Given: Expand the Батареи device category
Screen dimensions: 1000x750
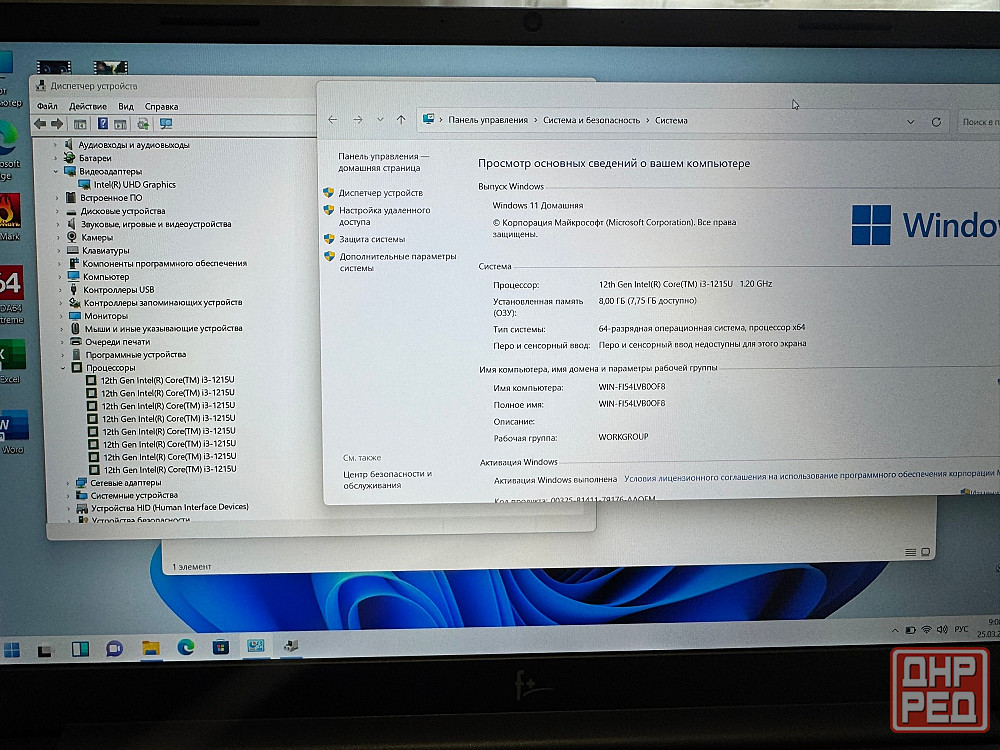Looking at the screenshot, I should coord(58,158).
